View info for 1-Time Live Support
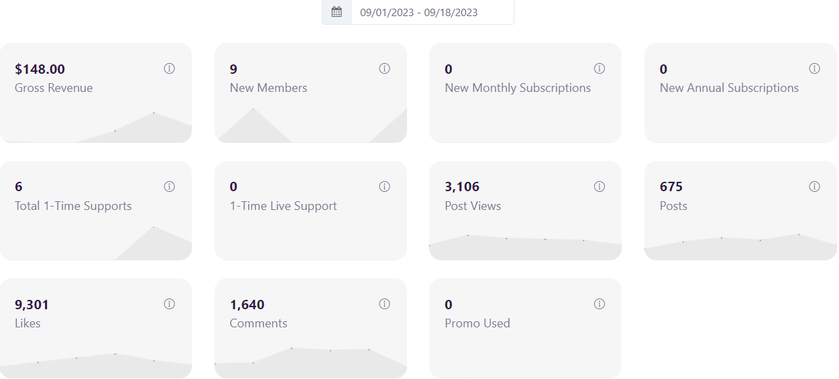Screen dimensions: 839x379 [384, 186]
